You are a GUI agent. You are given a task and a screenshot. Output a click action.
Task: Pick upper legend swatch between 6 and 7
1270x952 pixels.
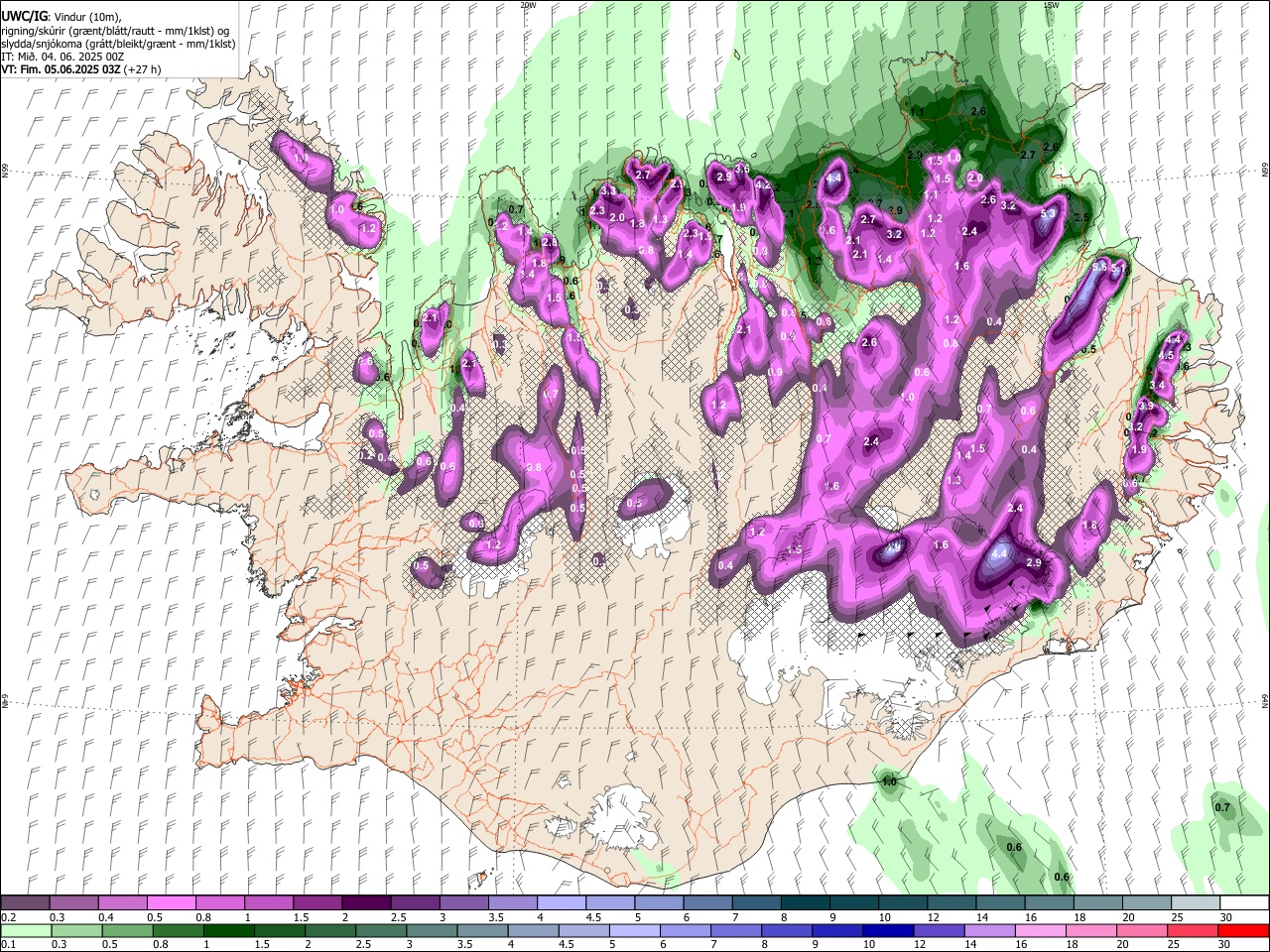click(706, 903)
